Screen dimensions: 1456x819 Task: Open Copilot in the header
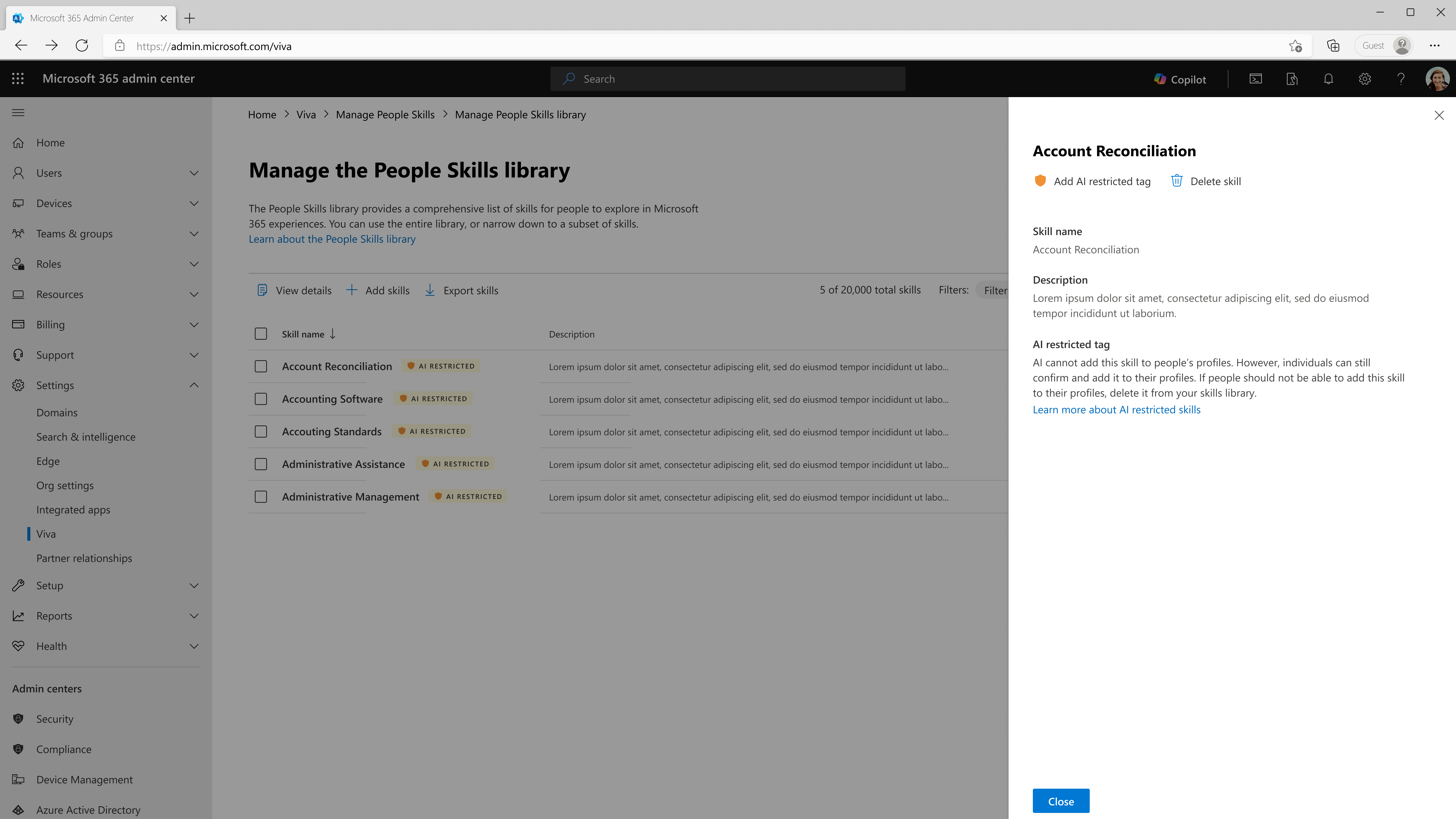(x=1180, y=79)
